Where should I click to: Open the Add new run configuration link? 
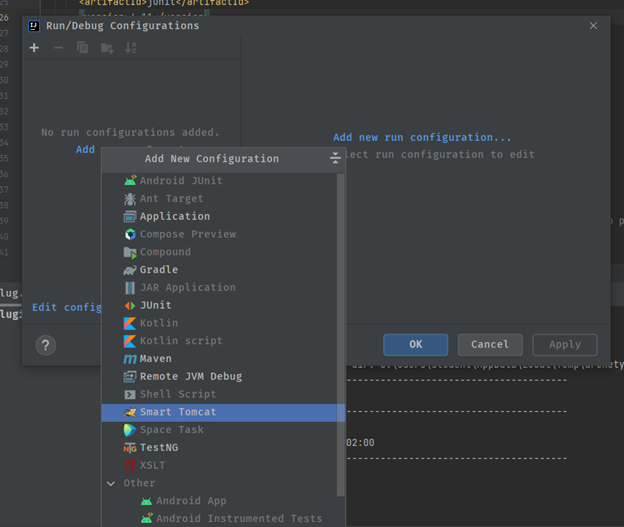(x=422, y=137)
